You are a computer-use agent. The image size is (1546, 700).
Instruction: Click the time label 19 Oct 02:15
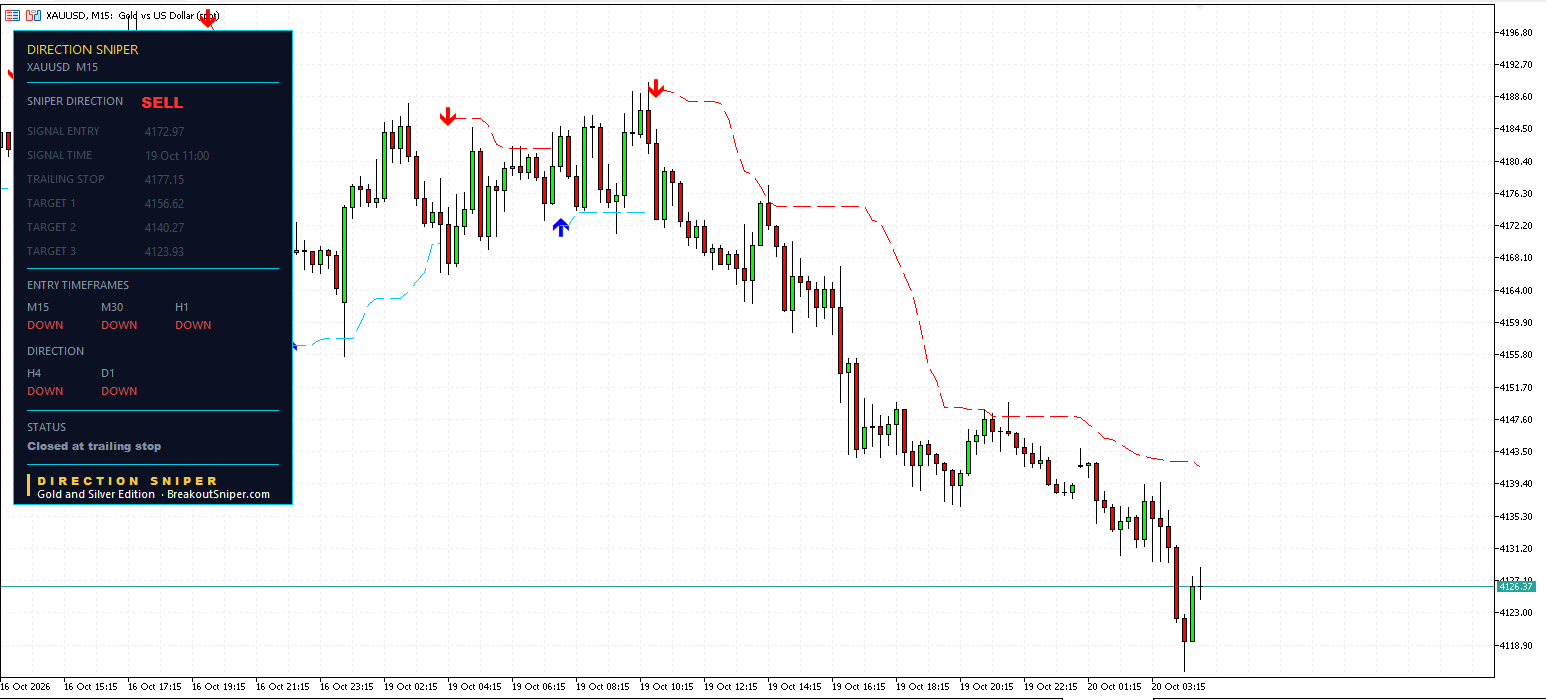(x=411, y=687)
